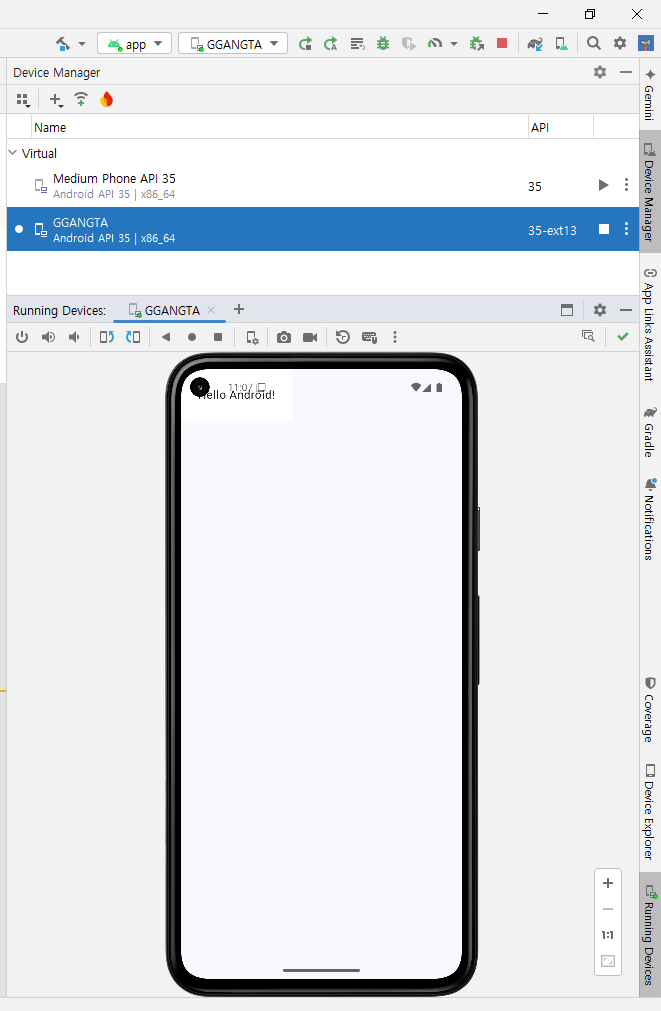
Task: Click the Build hammer icon
Action: click(x=63, y=44)
